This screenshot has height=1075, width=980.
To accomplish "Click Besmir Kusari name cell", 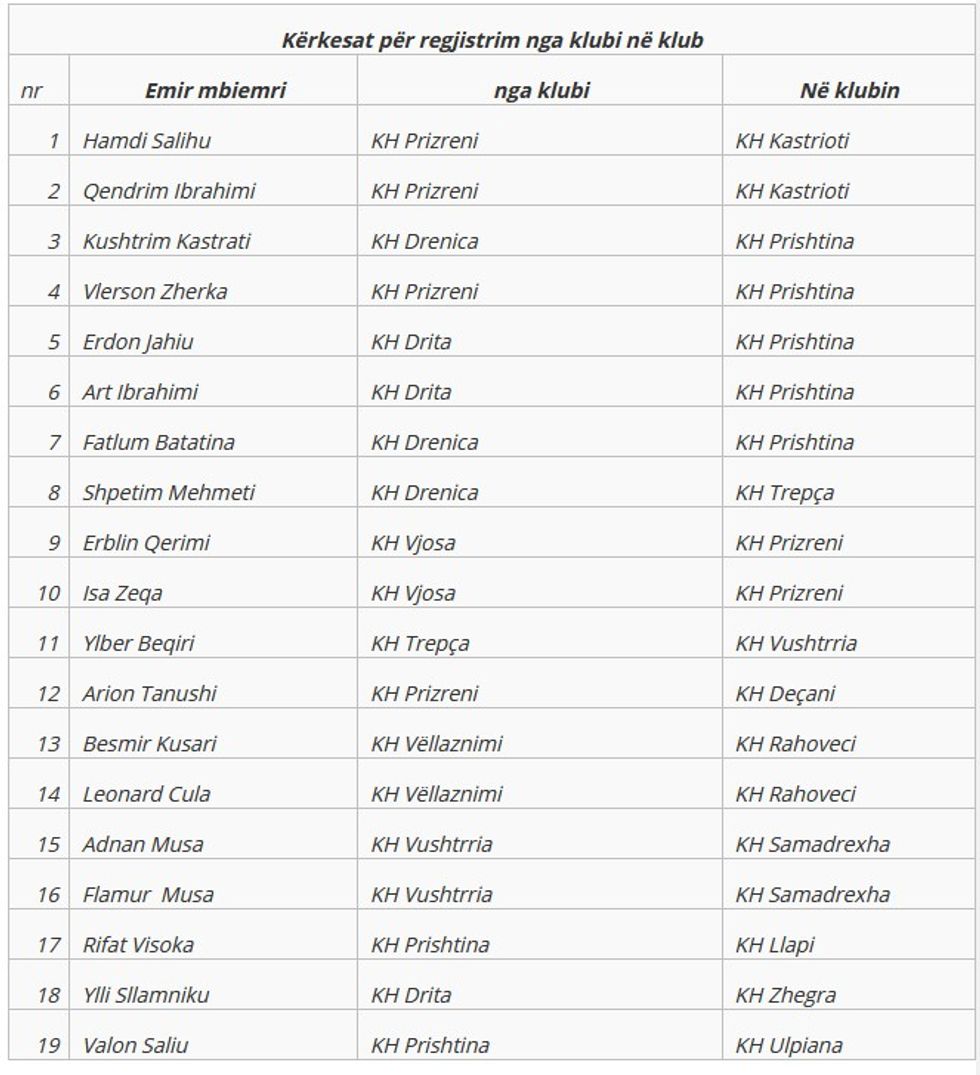I will coord(150,744).
